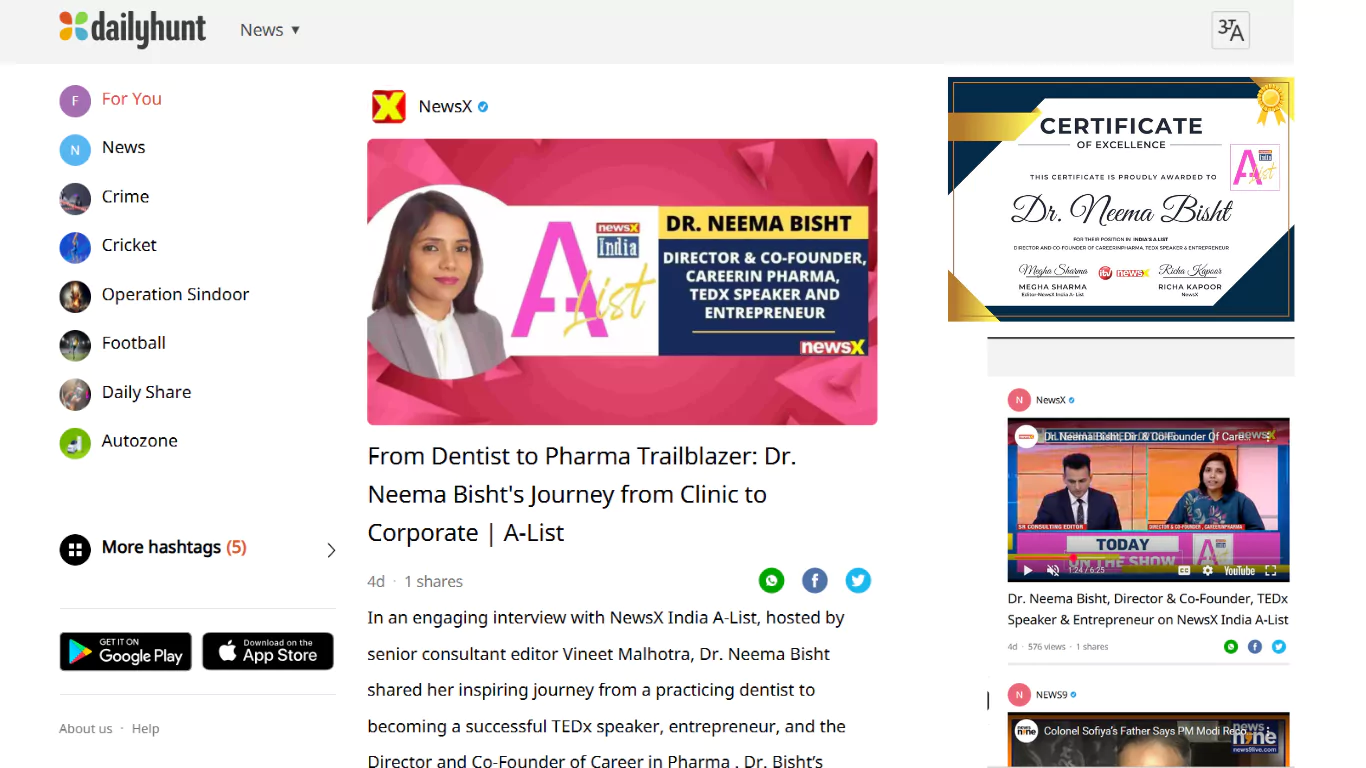Open the News dropdown in header
The image size is (1366, 768).
pos(270,30)
